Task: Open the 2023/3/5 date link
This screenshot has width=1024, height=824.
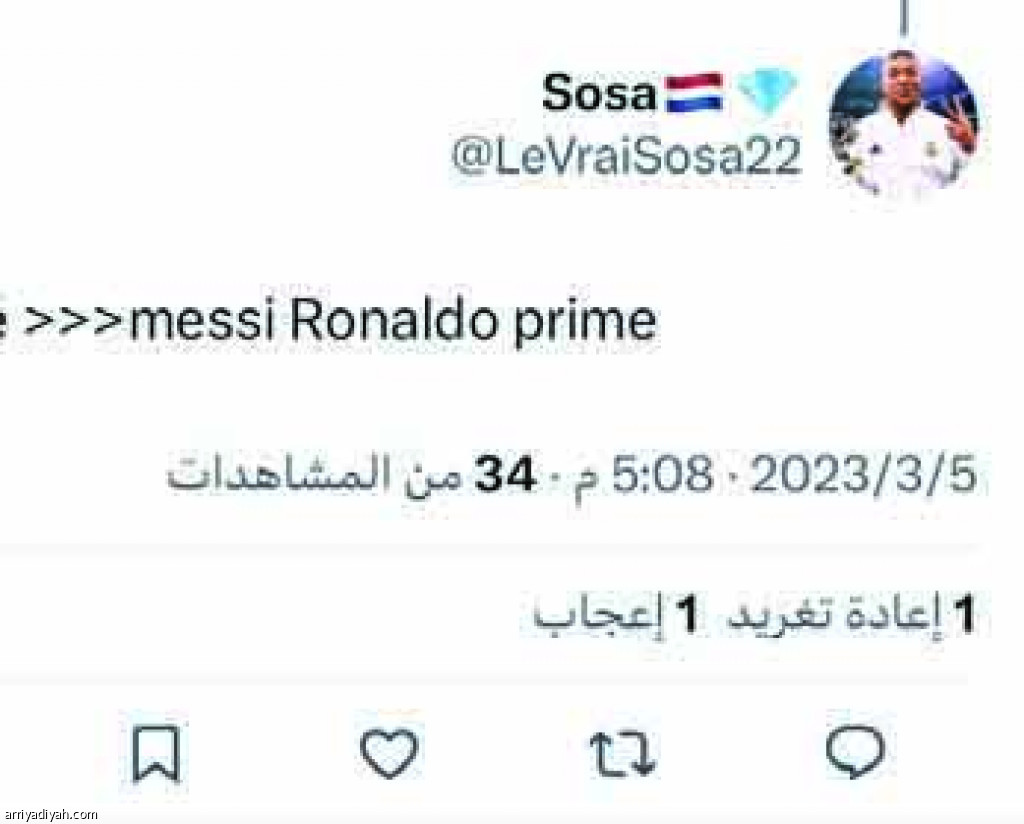Action: [863, 474]
